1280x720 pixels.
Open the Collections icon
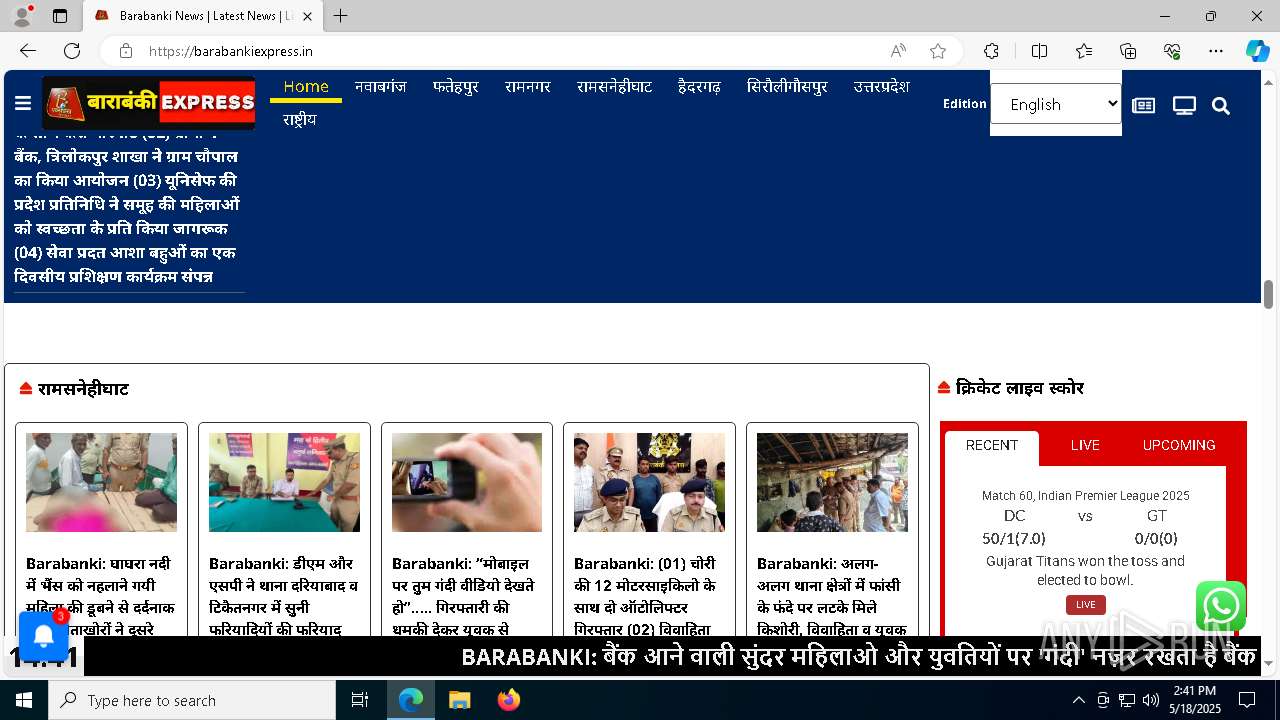pyautogui.click(x=1128, y=51)
